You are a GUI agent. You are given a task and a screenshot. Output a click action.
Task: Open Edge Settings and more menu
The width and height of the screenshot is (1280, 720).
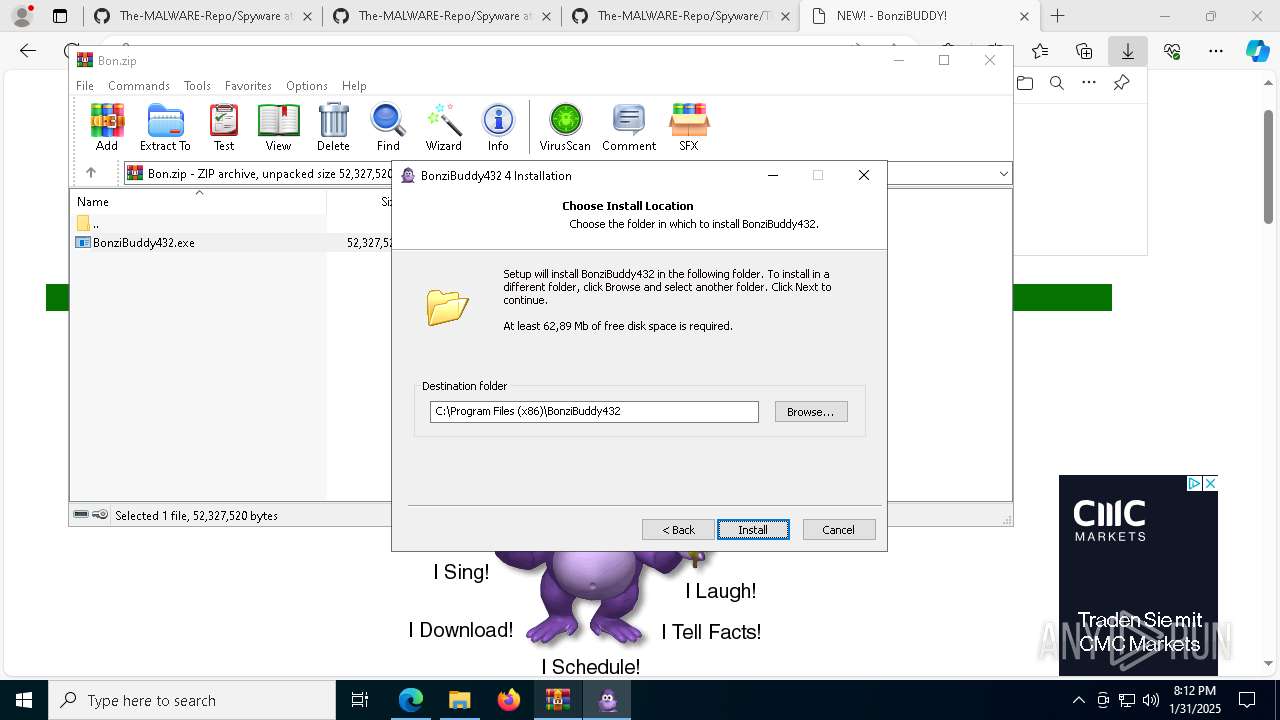tap(1216, 51)
